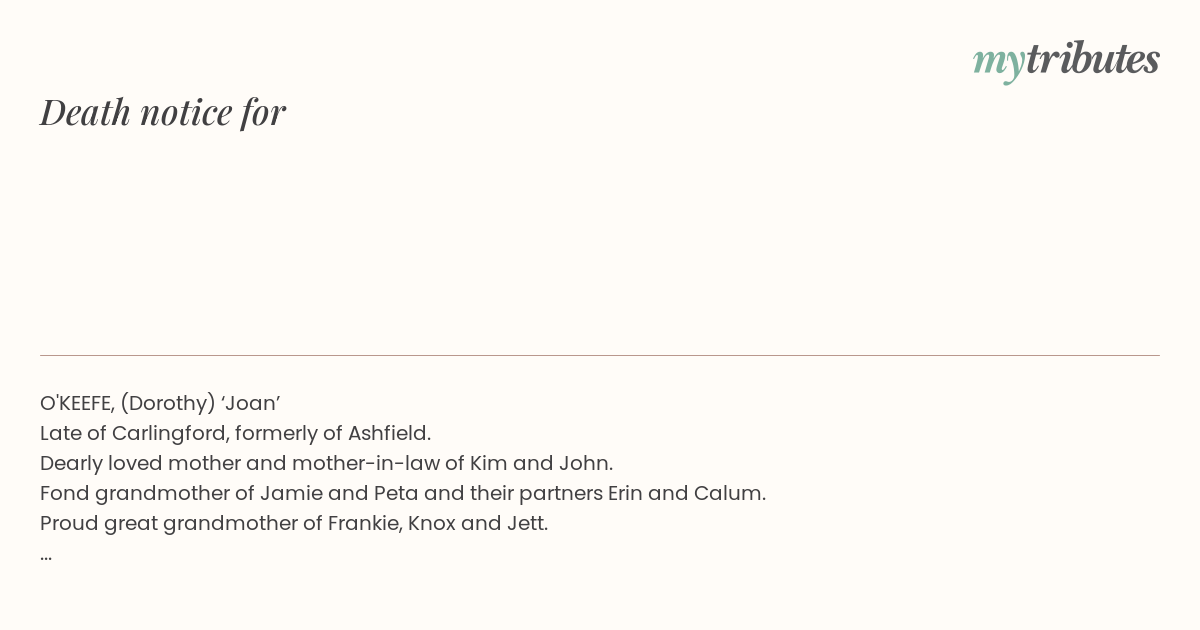The image size is (1200, 630).
Task: Click the "Late of Carlingford" line
Action: click(235, 433)
